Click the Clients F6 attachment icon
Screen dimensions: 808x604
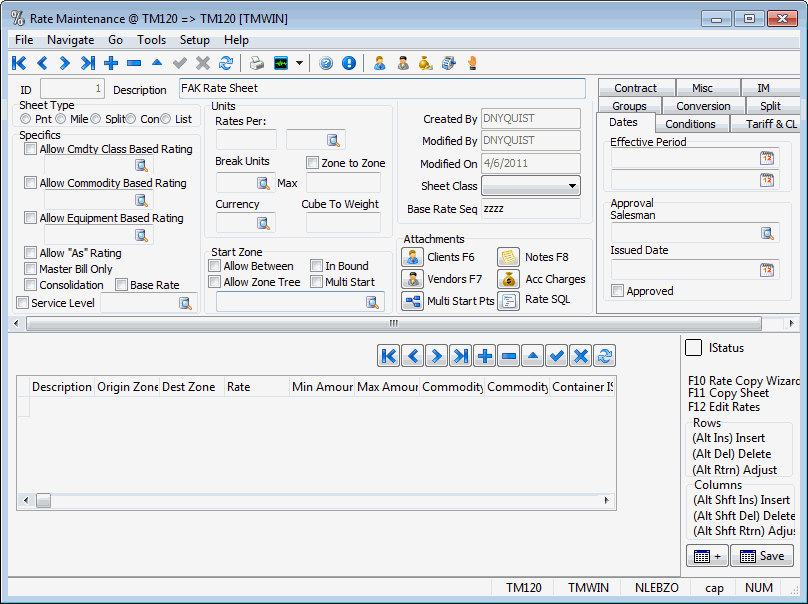click(412, 257)
